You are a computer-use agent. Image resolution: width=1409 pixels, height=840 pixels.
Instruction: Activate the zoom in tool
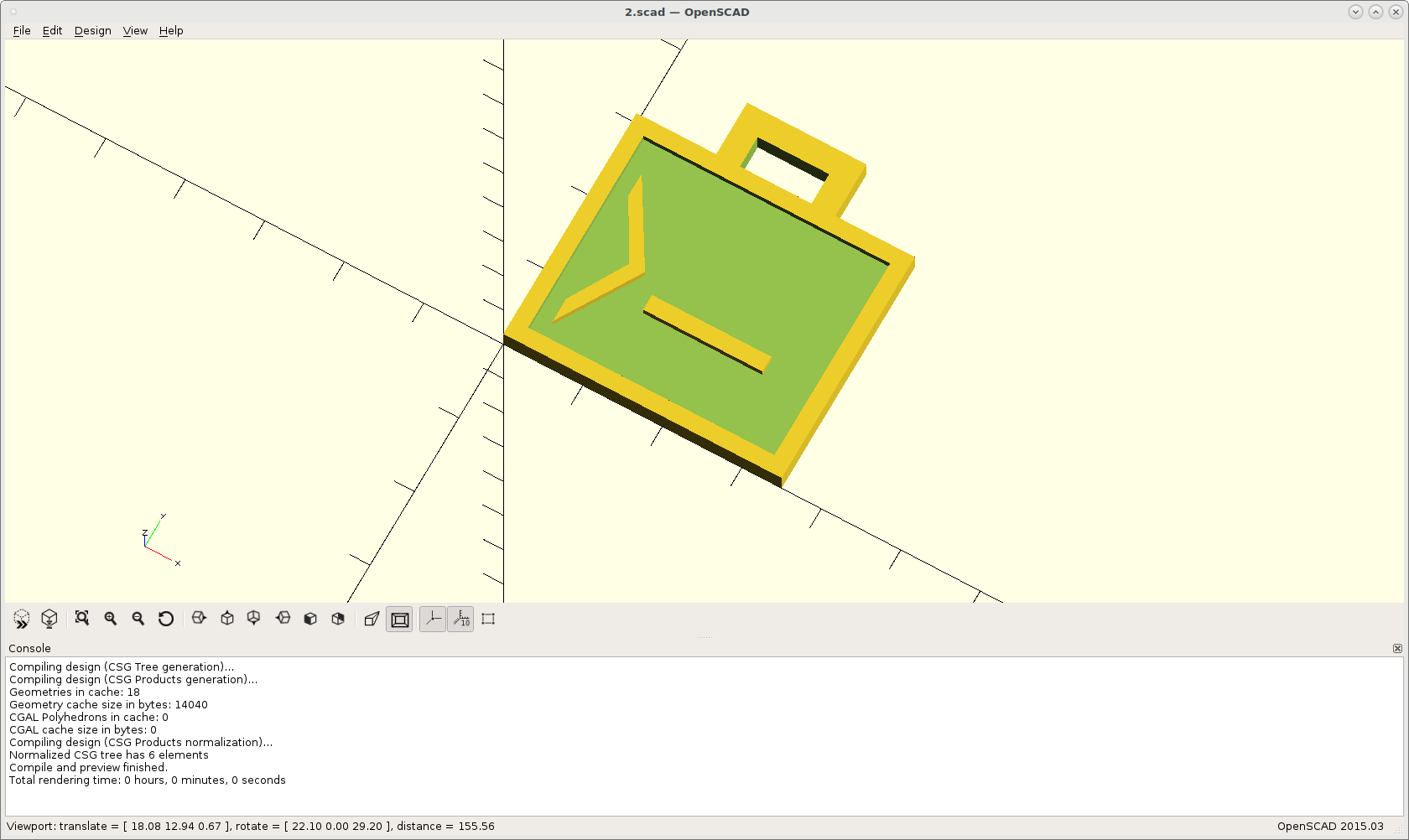point(110,619)
